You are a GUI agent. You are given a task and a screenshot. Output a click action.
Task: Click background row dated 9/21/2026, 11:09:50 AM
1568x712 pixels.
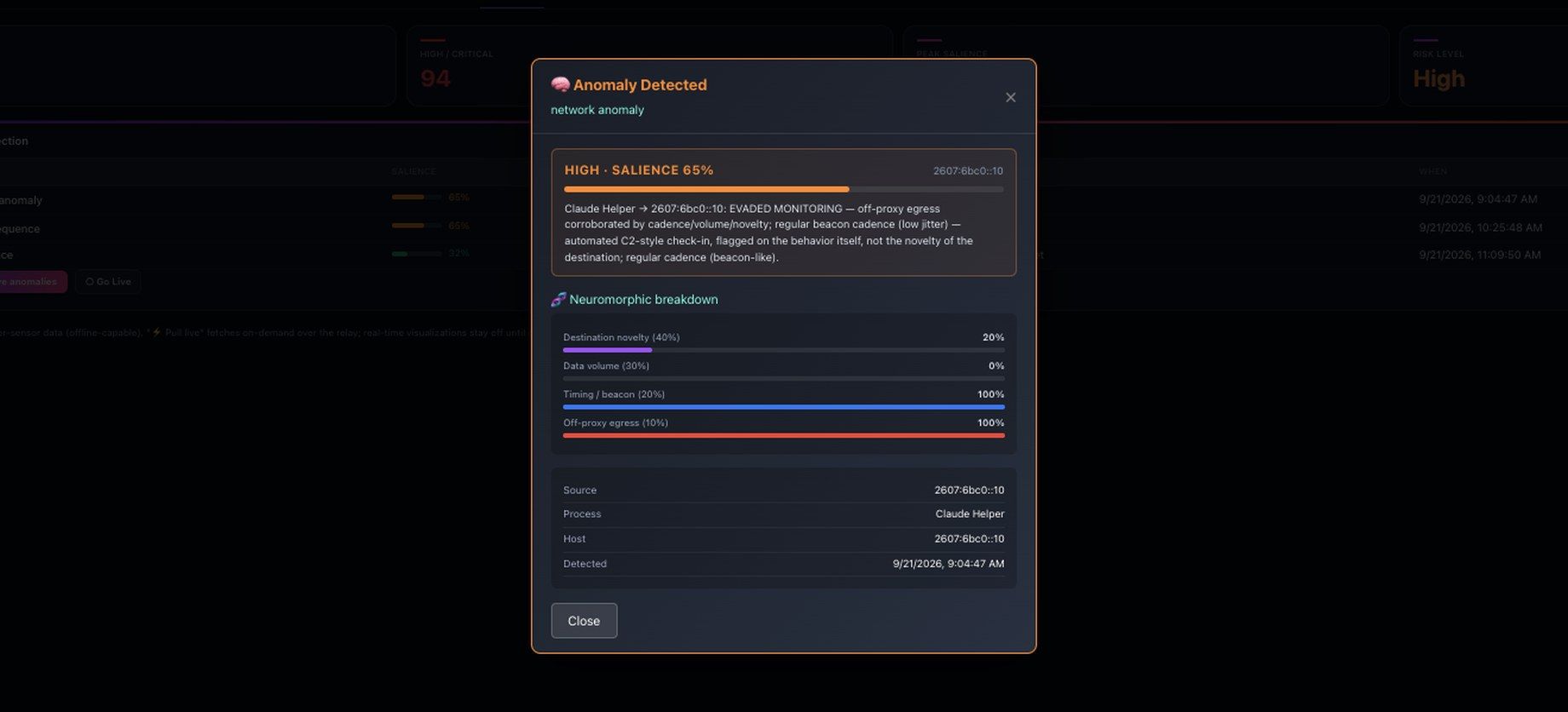(x=784, y=255)
